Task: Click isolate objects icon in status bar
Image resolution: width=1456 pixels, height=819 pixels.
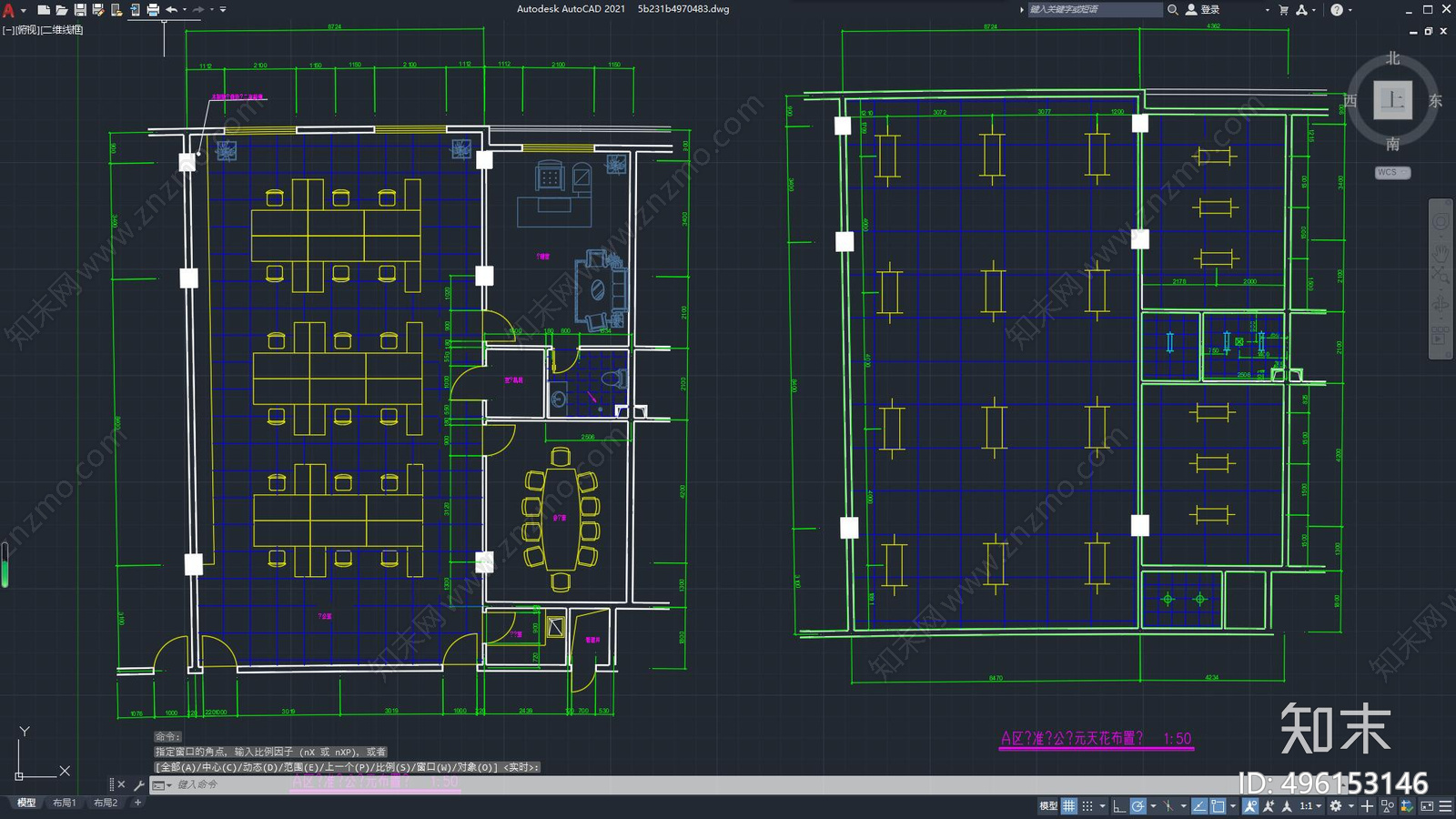Action: (1388, 806)
